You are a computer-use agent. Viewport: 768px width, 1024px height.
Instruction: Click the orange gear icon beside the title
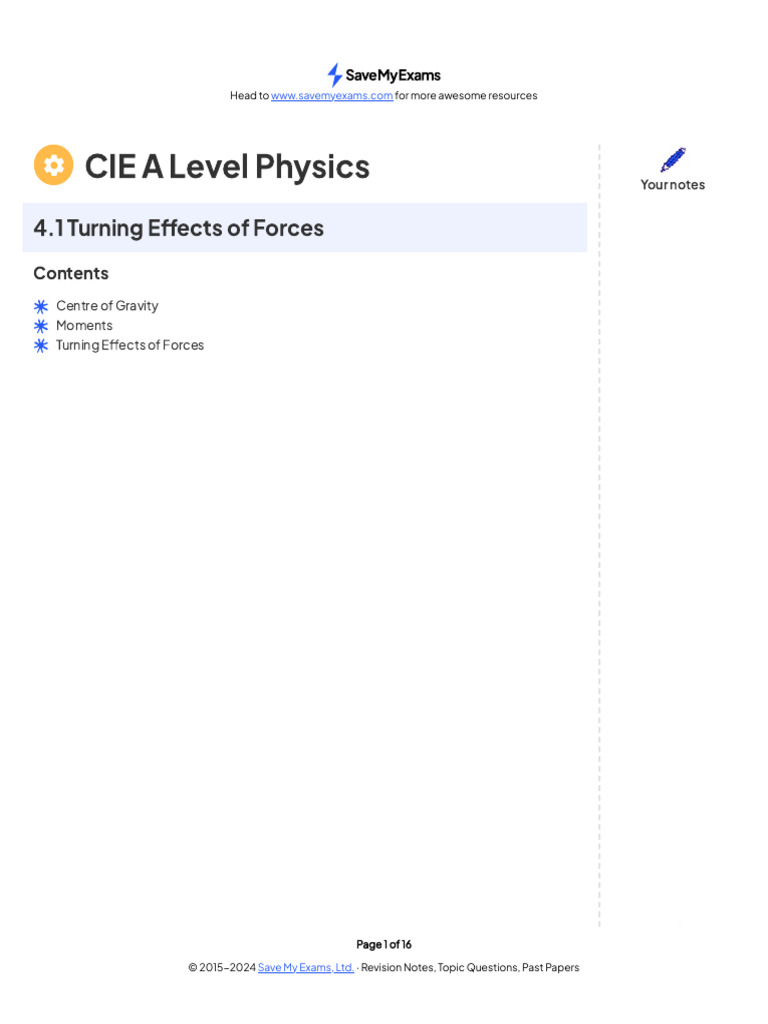(54, 165)
